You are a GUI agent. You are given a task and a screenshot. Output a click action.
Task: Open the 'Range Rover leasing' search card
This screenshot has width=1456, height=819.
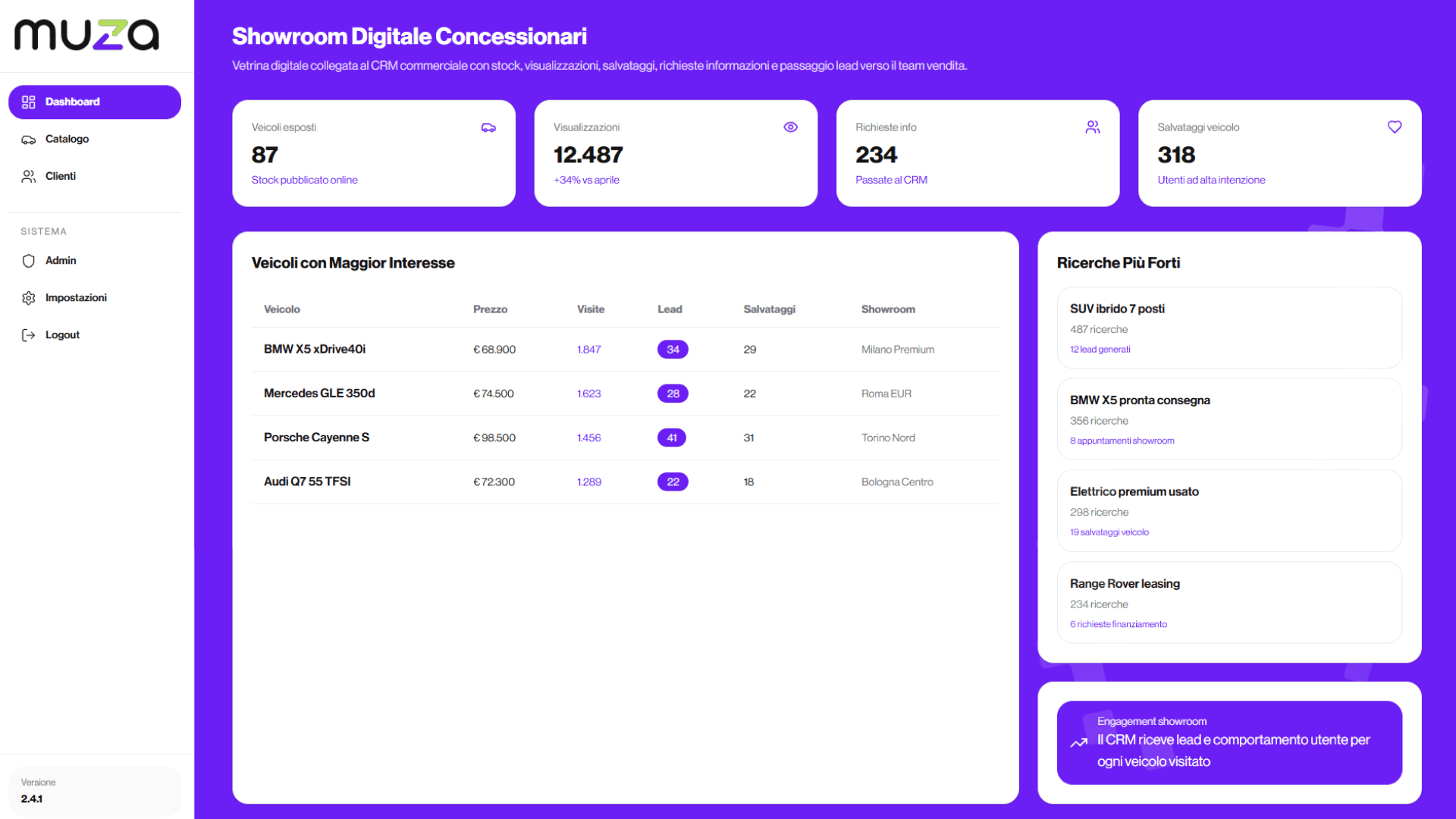[1229, 603]
